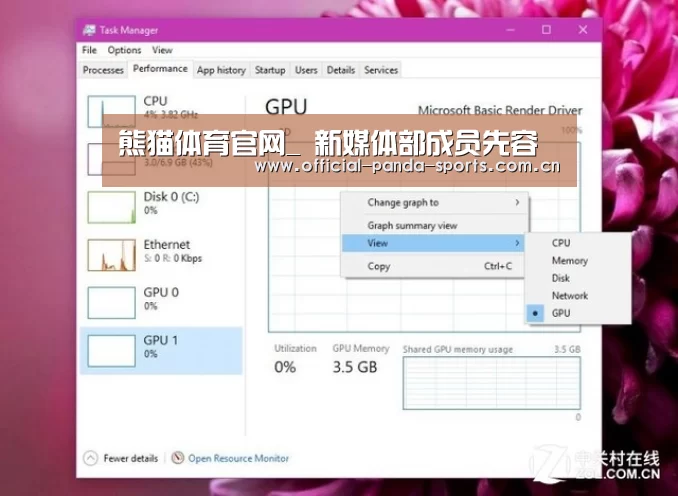Click the Fewer details chevron icon
This screenshot has height=496, width=678.
point(90,458)
